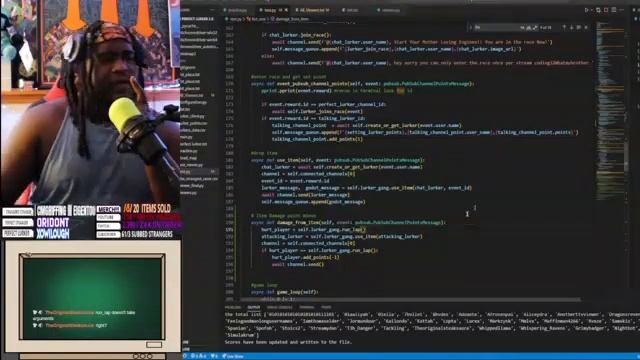This screenshot has width=640, height=360.
Task: Switch to the OUTPUT panel tab
Action: pyautogui.click(x=253, y=307)
